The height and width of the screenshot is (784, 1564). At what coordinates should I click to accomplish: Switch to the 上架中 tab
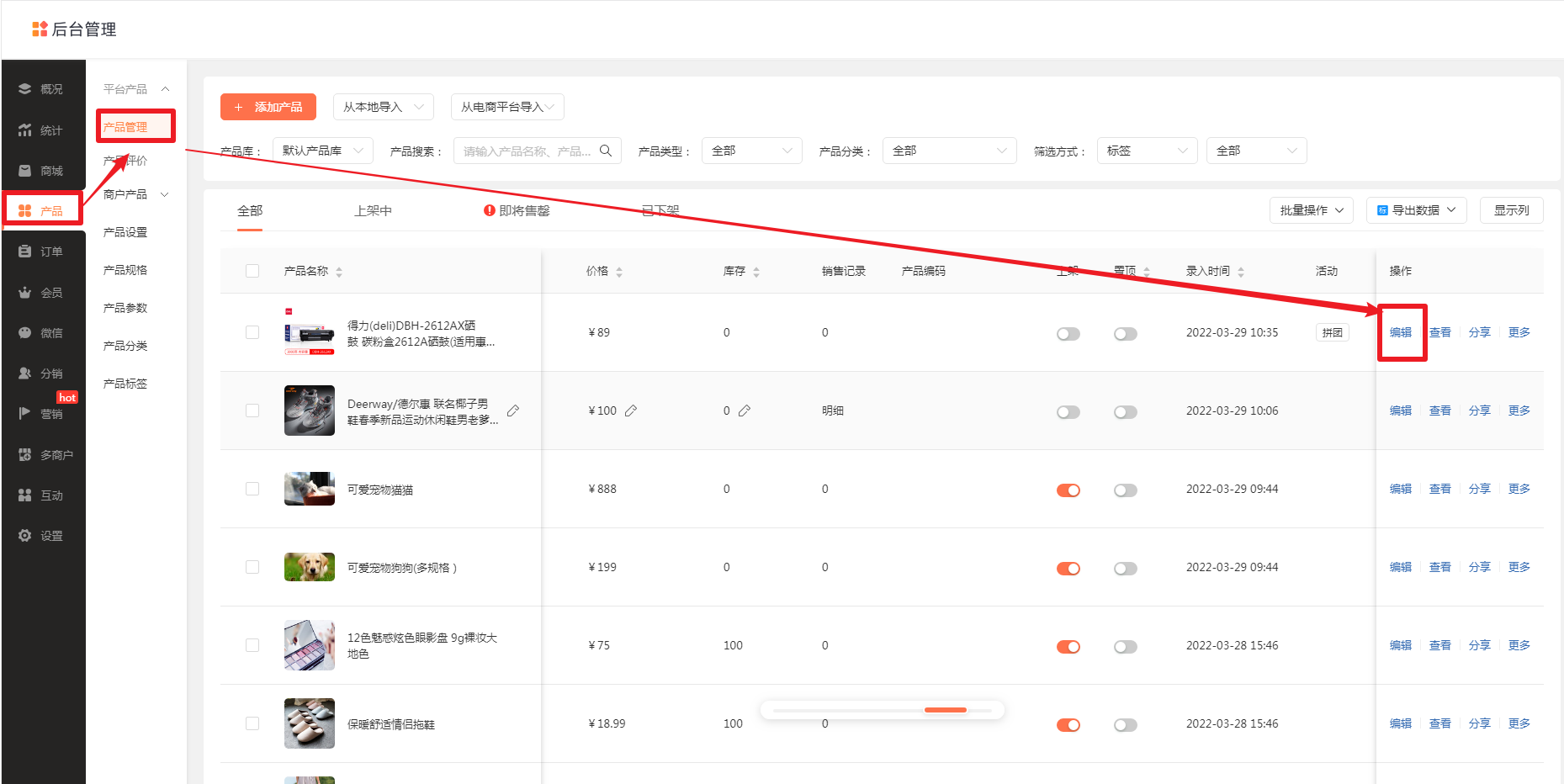(x=374, y=210)
